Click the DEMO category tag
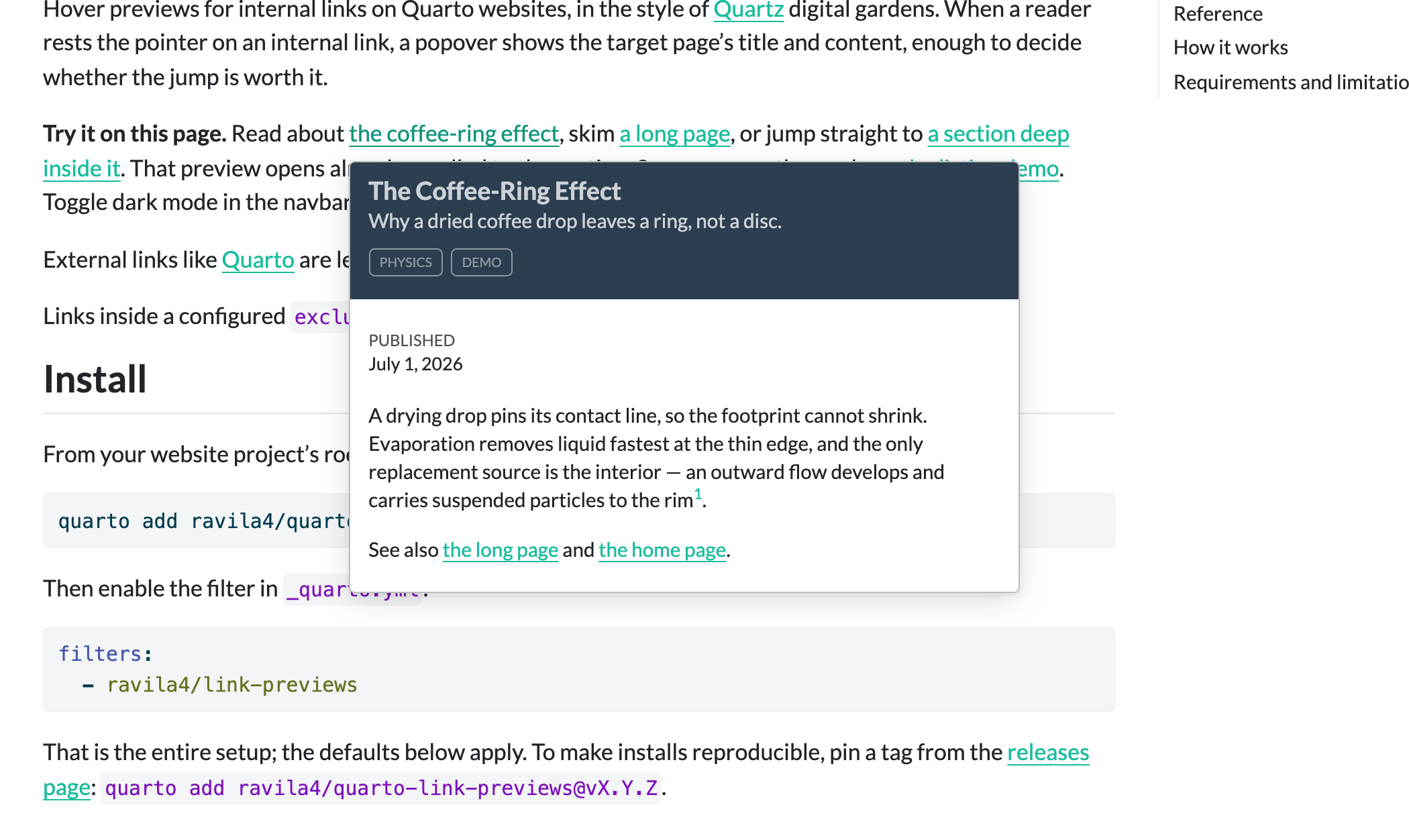This screenshot has width=1409, height=840. click(x=481, y=262)
